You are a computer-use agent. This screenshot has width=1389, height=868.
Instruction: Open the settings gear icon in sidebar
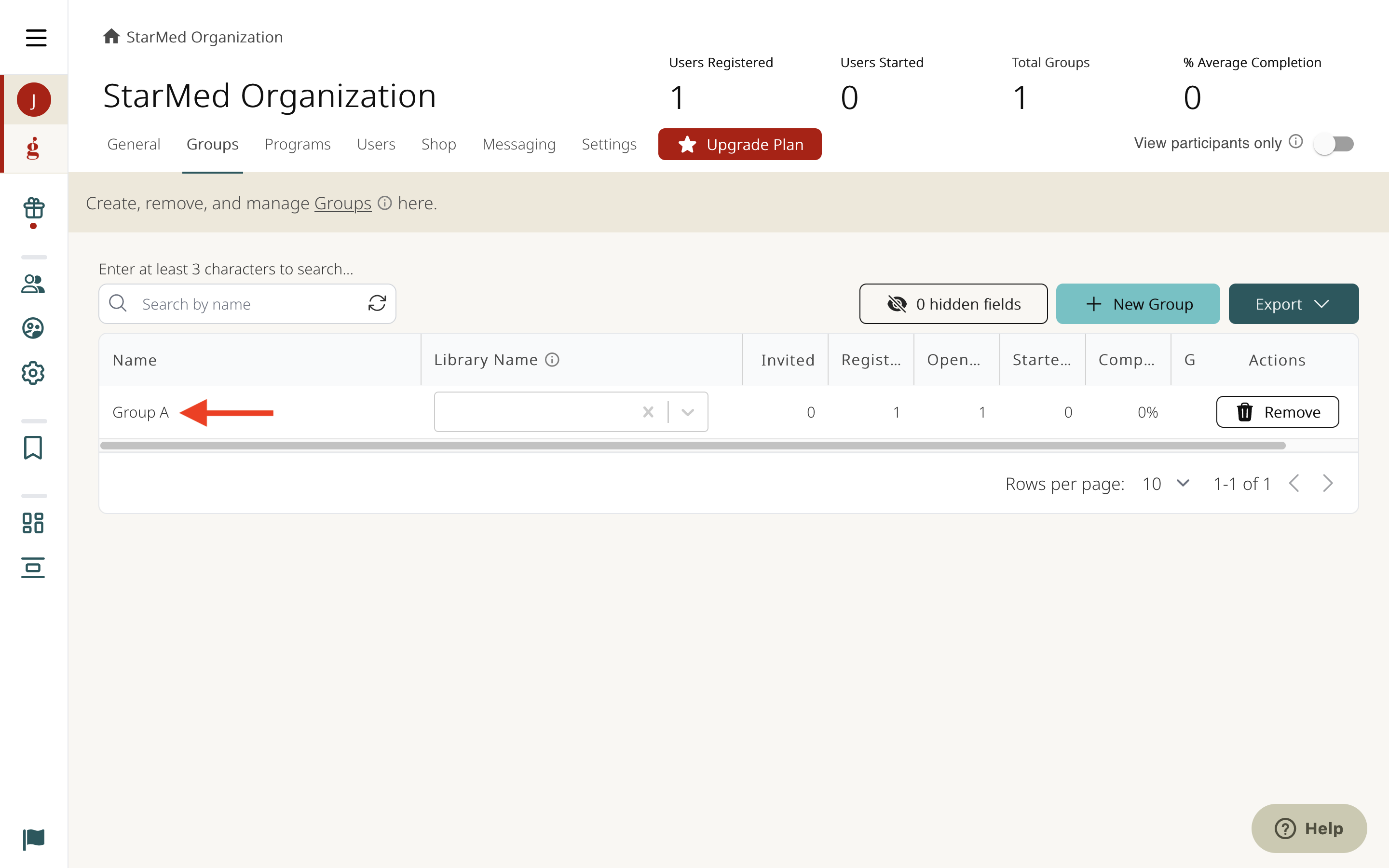tap(33, 373)
